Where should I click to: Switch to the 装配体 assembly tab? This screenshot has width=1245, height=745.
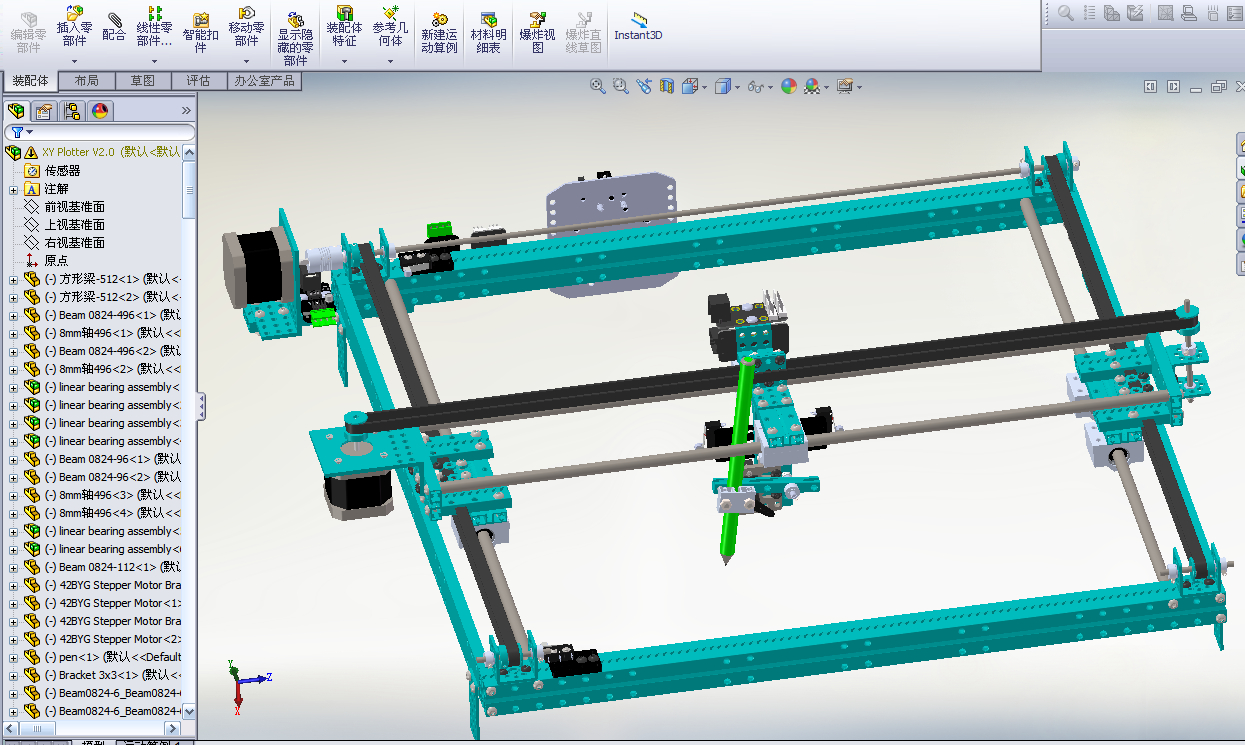click(x=30, y=81)
